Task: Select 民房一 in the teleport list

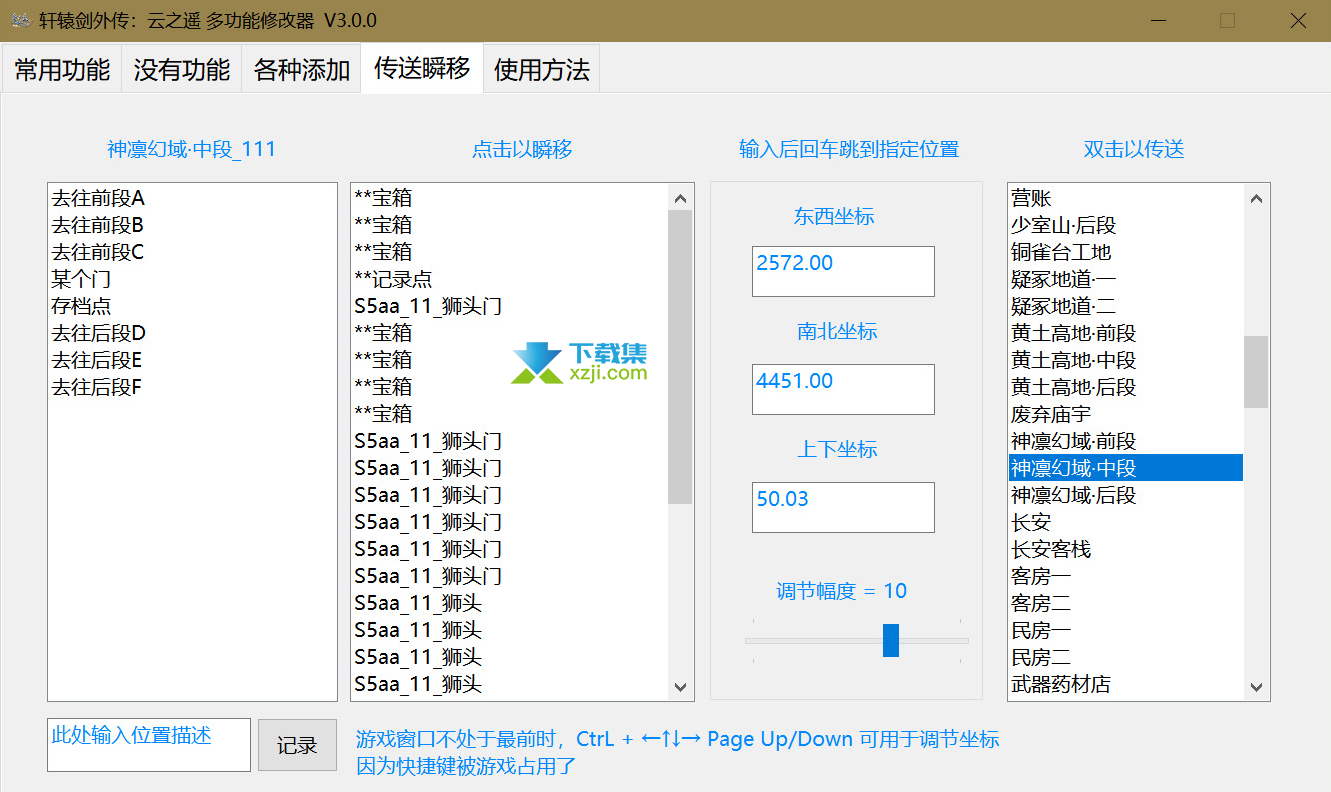Action: pos(1126,630)
